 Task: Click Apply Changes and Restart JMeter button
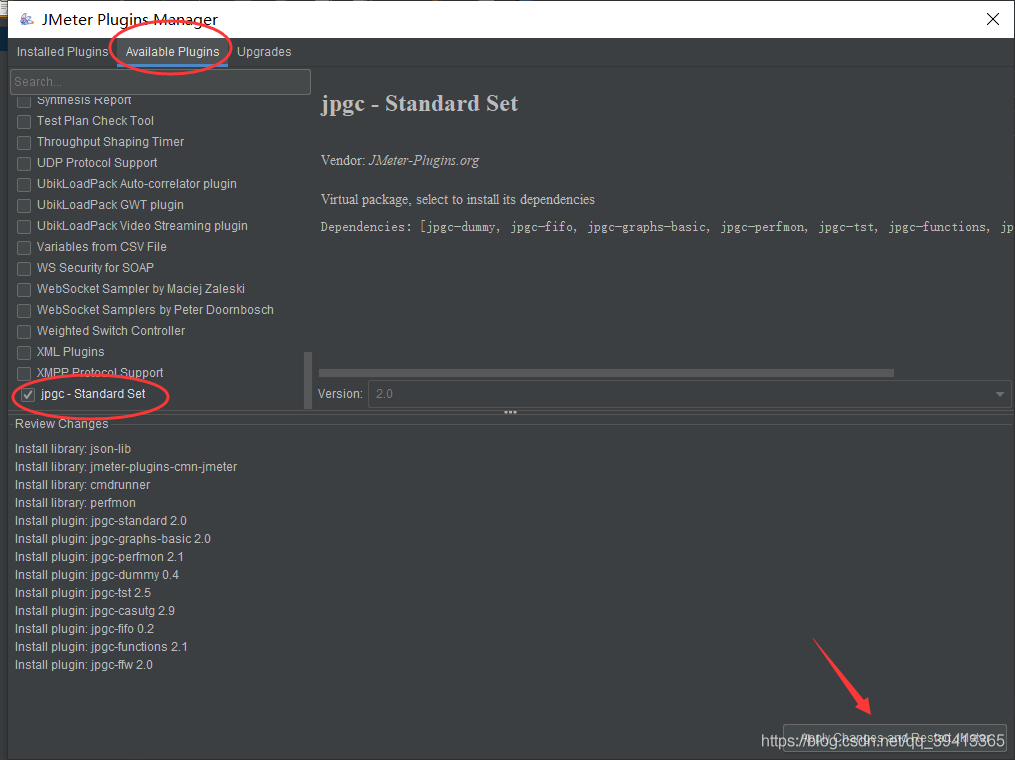[x=895, y=738]
